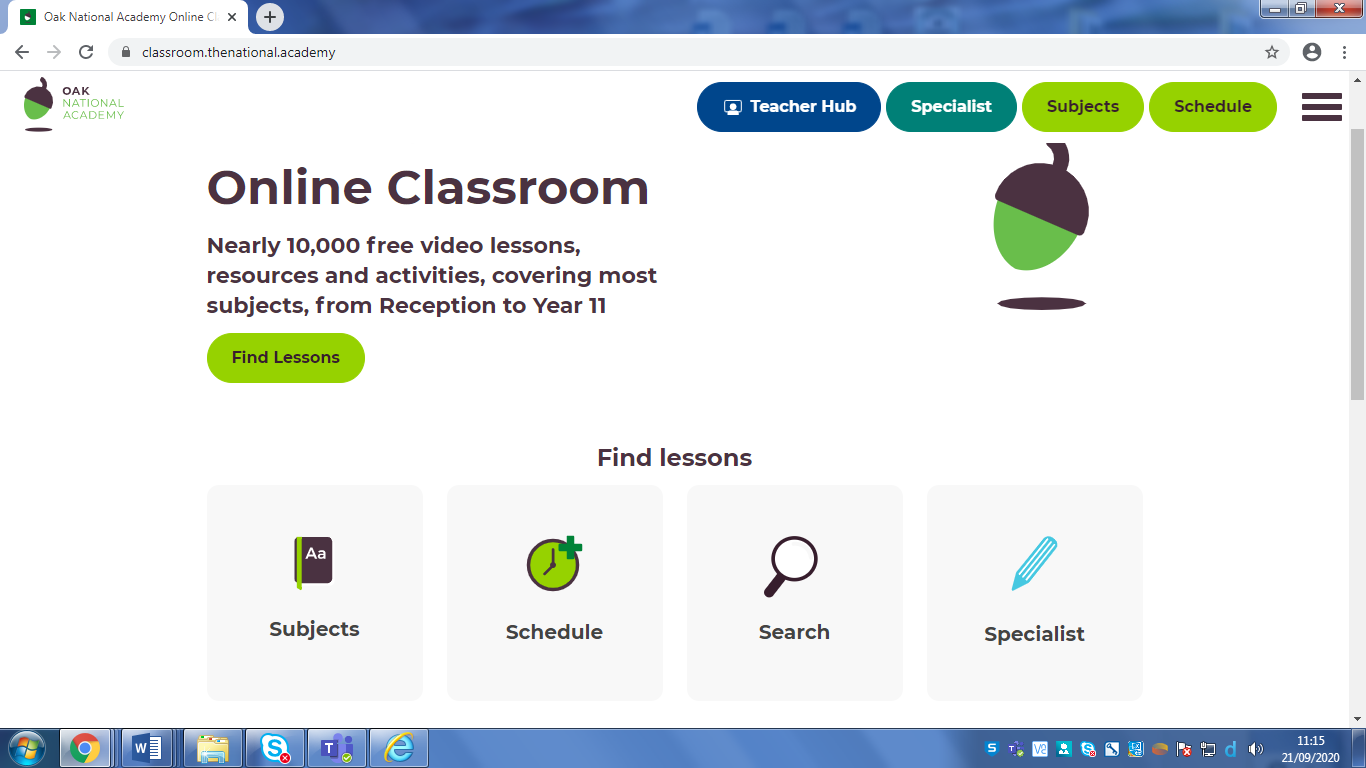Open Microsoft Teams from the taskbar
Screen dimensions: 1366x768
tap(337, 748)
